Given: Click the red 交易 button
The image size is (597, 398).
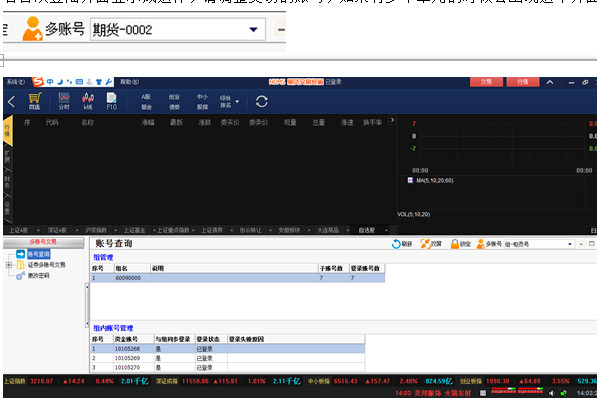Looking at the screenshot, I should [486, 82].
